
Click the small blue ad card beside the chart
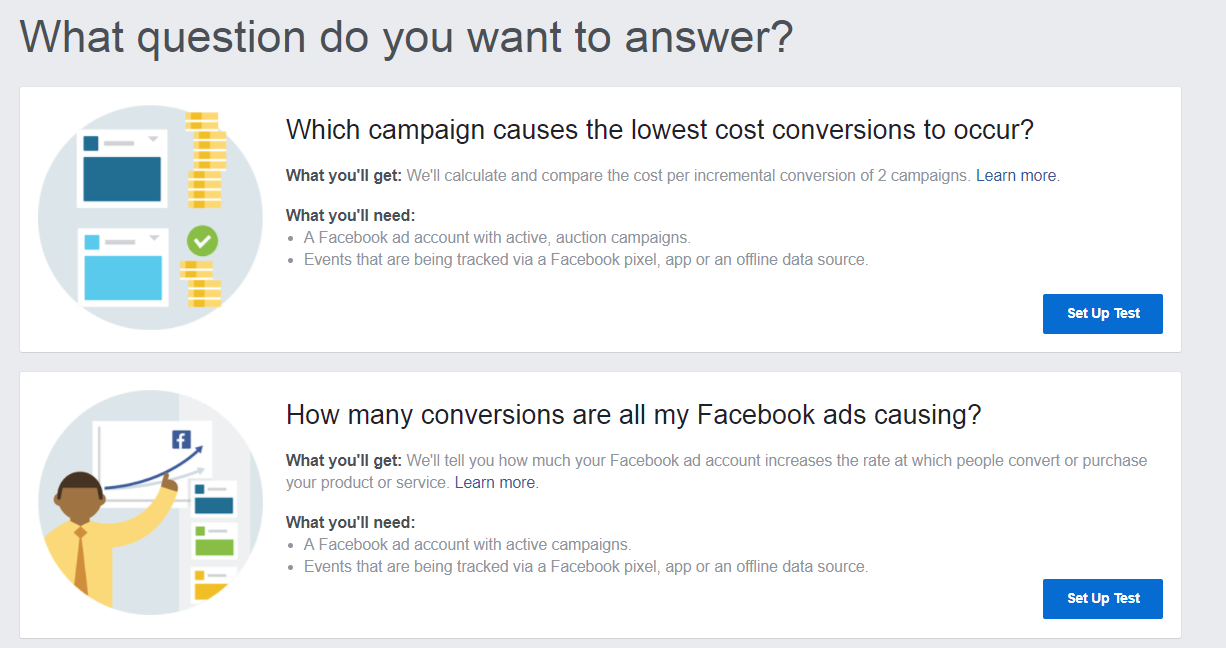pos(214,499)
